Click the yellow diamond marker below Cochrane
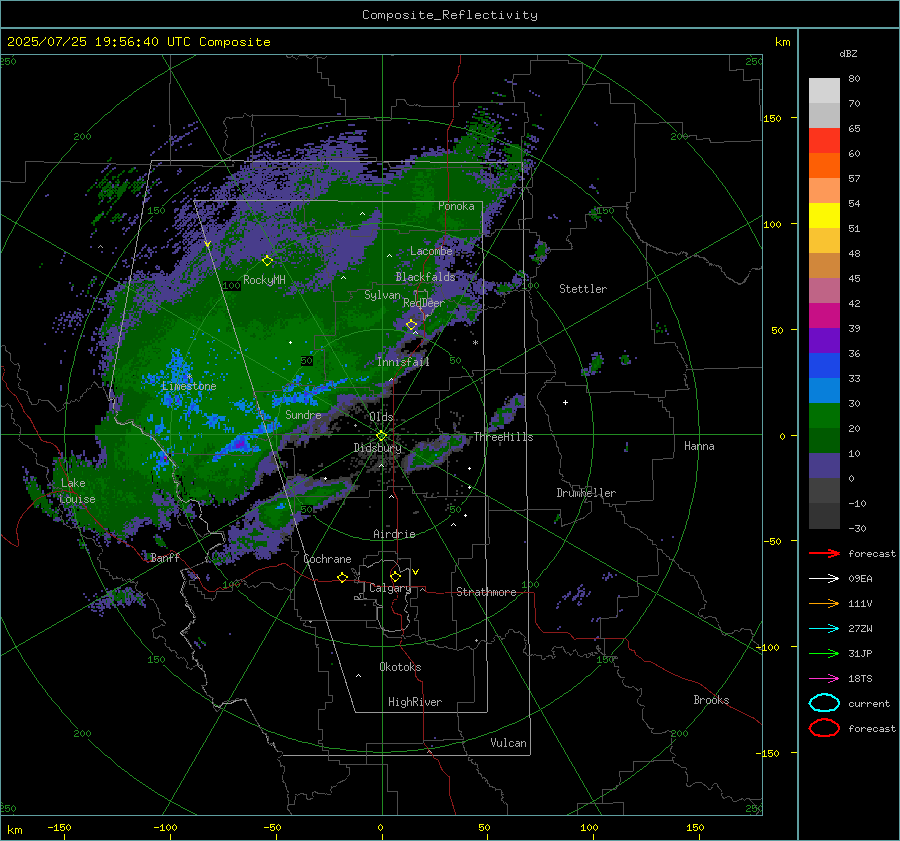The image size is (900, 841). coord(342,577)
